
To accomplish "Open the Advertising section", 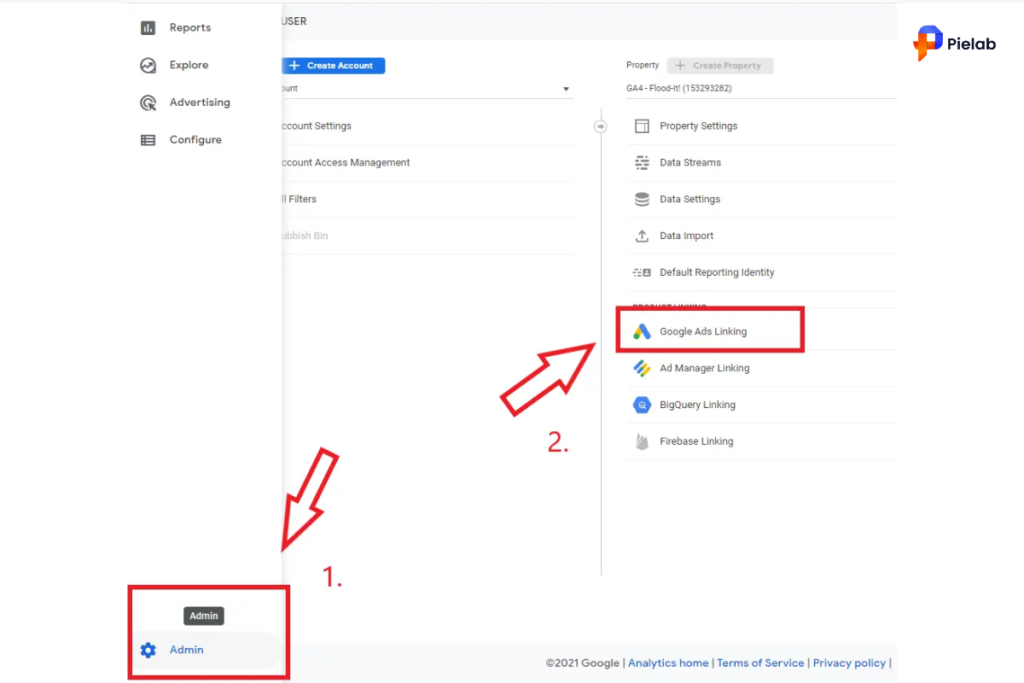I will (200, 103).
